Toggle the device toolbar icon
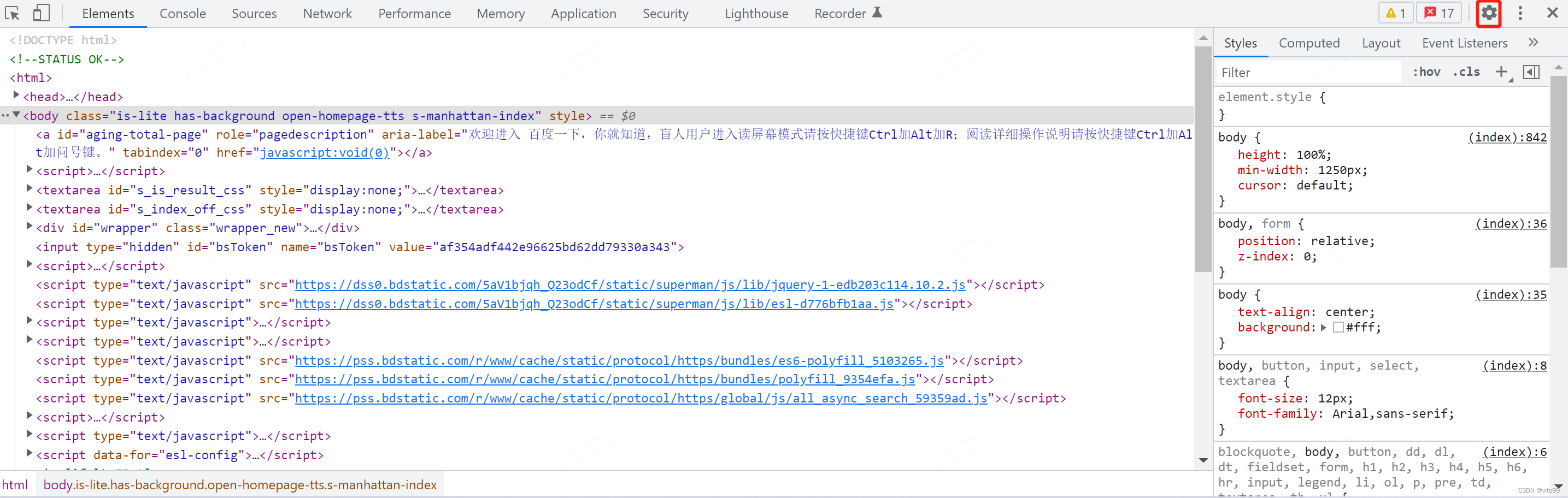Screen dimensions: 1568x498 [x=41, y=13]
